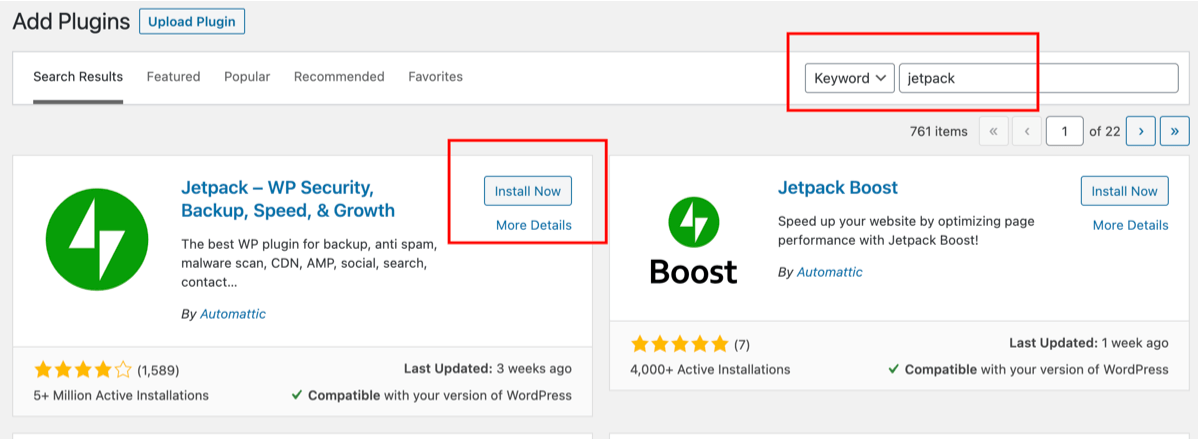Click the Jetpack Boost plugin logo
The image size is (1198, 439).
coord(693,239)
